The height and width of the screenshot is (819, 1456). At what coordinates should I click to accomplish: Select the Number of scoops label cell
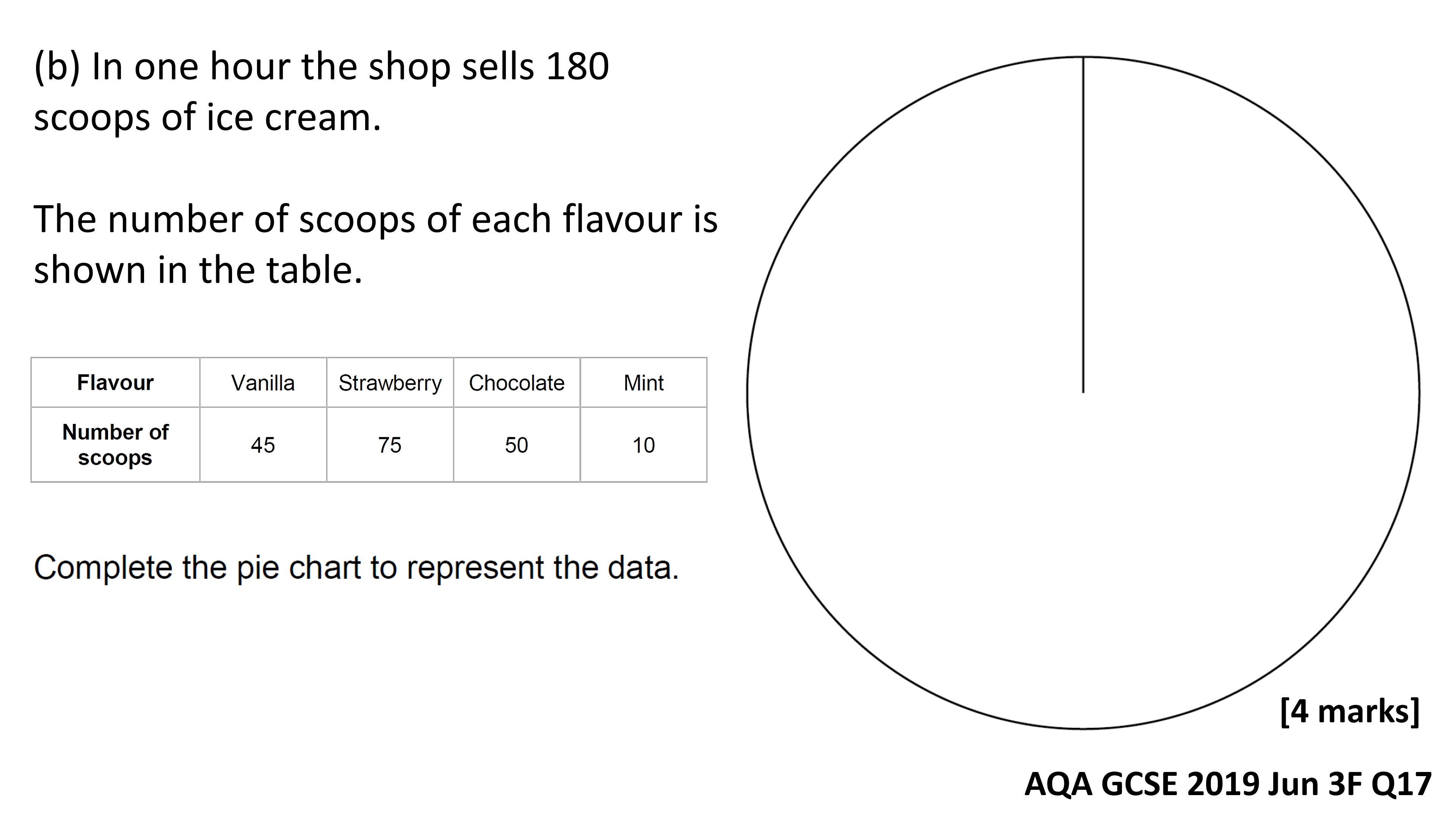(x=115, y=445)
